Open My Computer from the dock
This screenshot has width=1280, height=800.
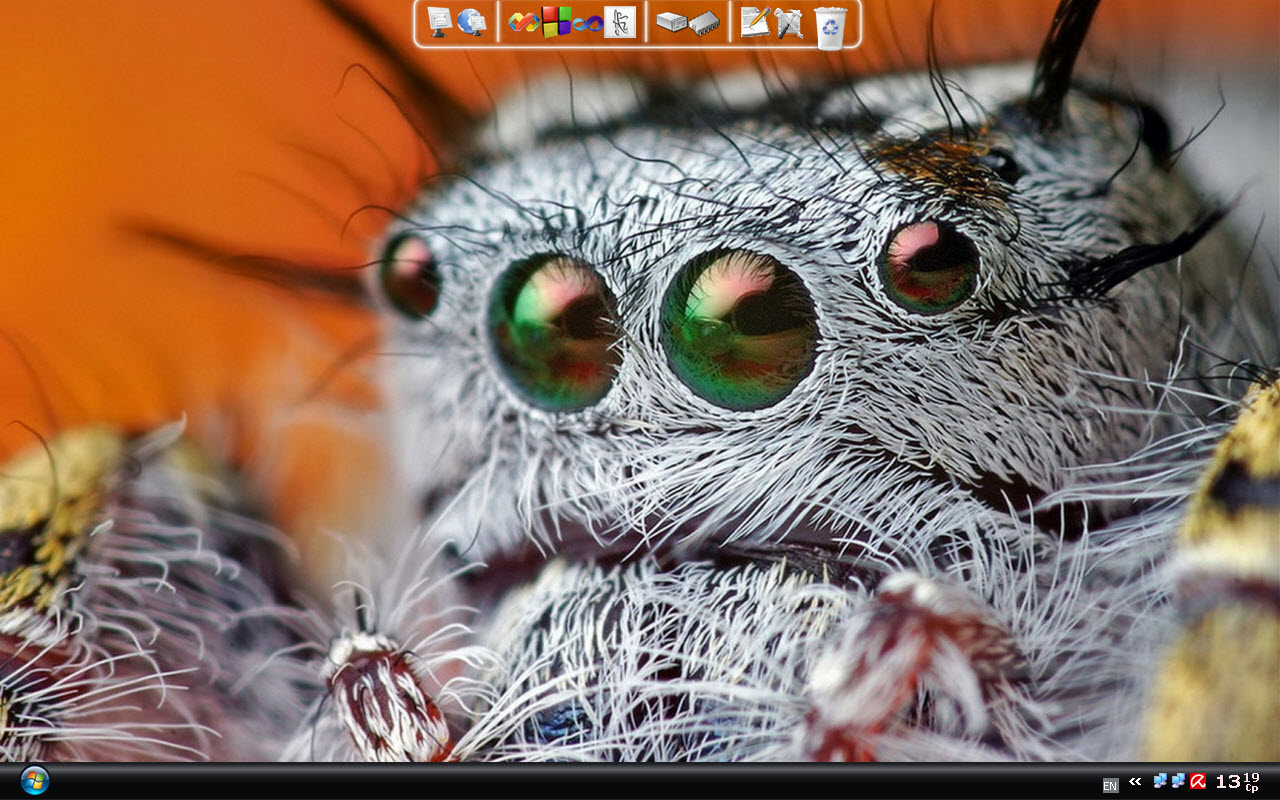439,21
